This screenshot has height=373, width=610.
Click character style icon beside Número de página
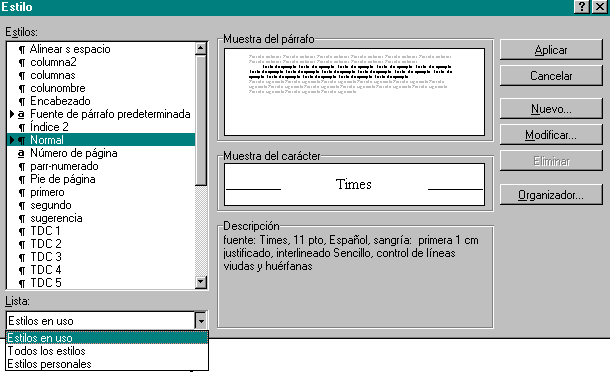(21, 154)
